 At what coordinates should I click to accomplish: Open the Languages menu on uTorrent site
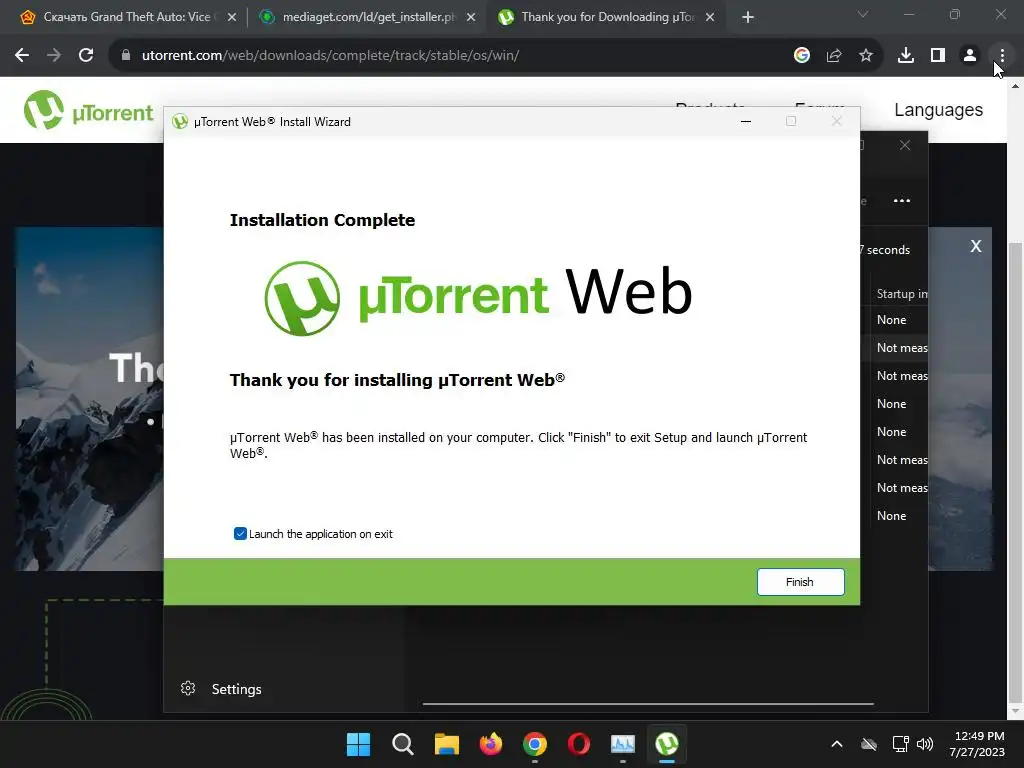(x=938, y=110)
